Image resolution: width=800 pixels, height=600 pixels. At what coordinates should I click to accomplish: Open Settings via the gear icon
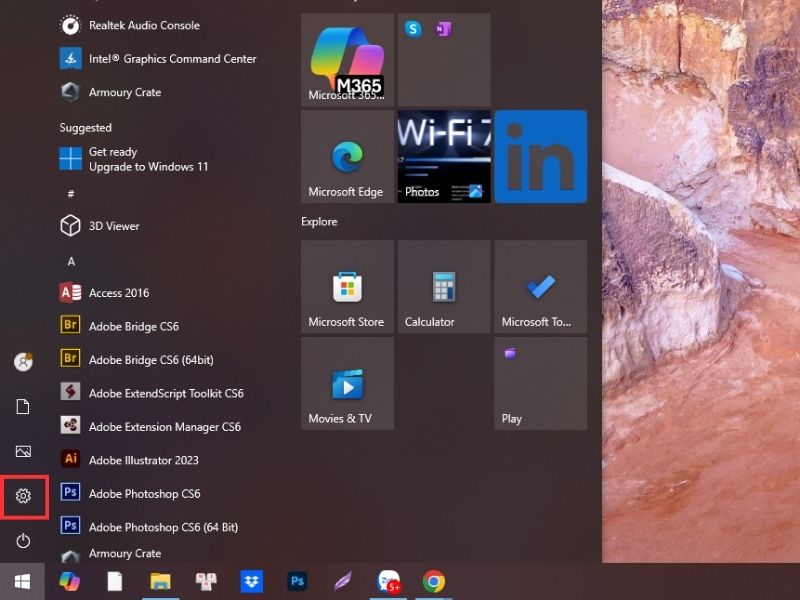coord(23,496)
